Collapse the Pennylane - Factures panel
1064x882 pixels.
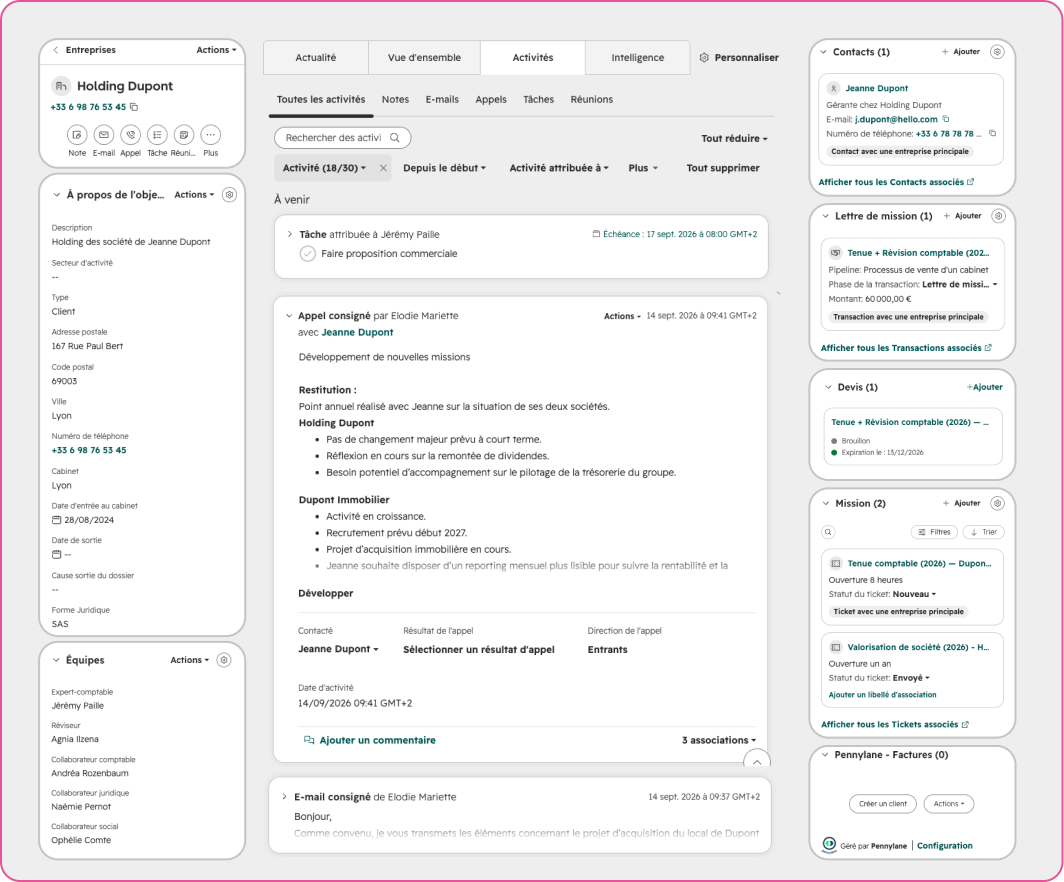[x=825, y=754]
